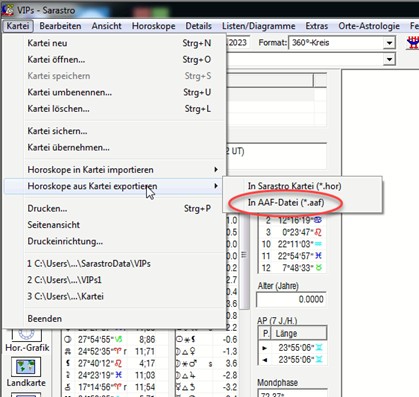Open the Listen/Diagramme menu

pos(259,26)
